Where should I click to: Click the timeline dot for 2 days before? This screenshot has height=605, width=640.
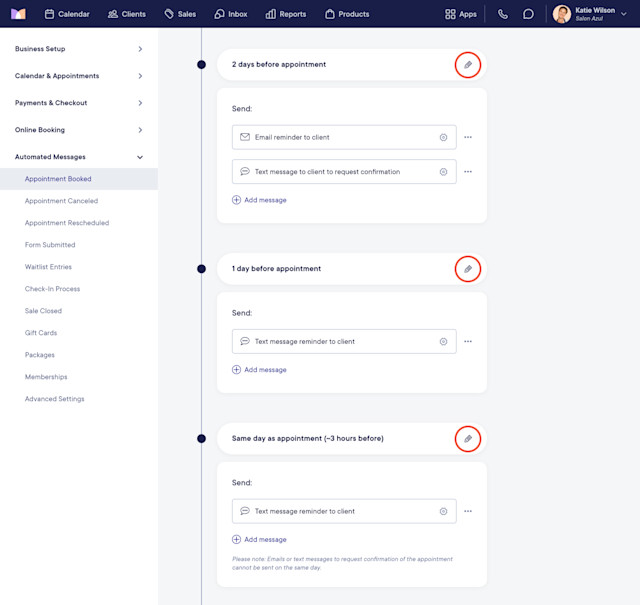(201, 65)
